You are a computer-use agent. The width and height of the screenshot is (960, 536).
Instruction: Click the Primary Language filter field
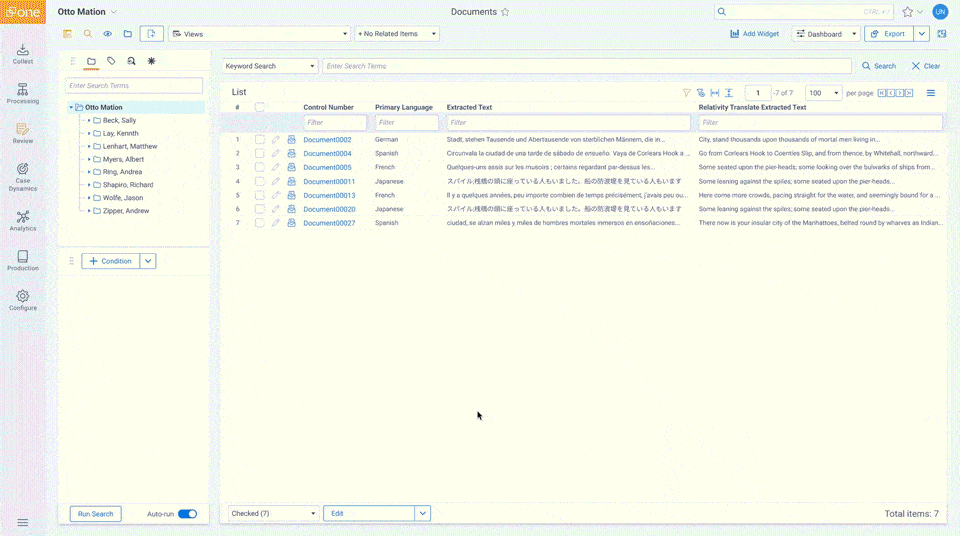tap(407, 123)
